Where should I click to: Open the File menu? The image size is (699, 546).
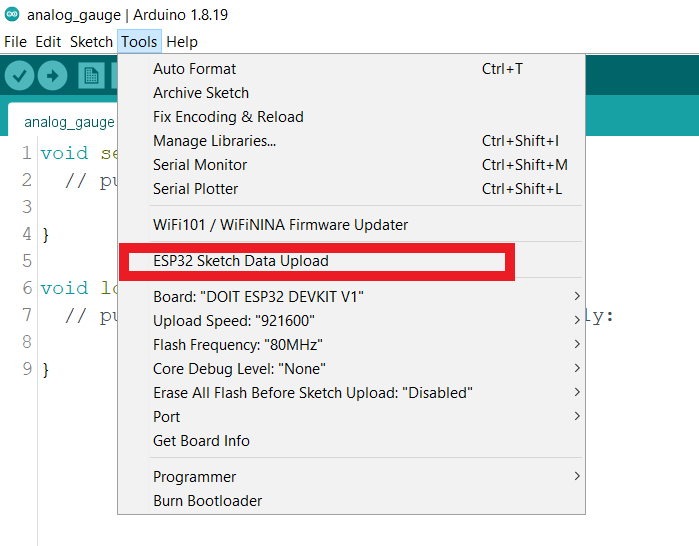(15, 42)
